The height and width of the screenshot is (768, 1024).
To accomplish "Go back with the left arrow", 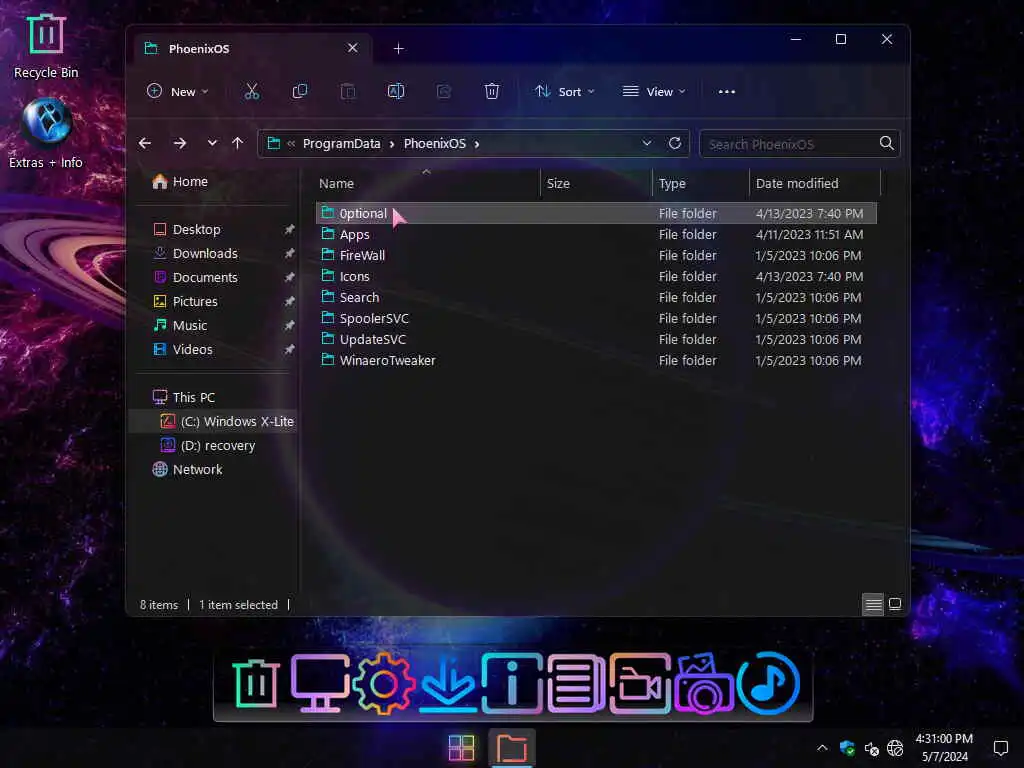I will click(x=145, y=143).
